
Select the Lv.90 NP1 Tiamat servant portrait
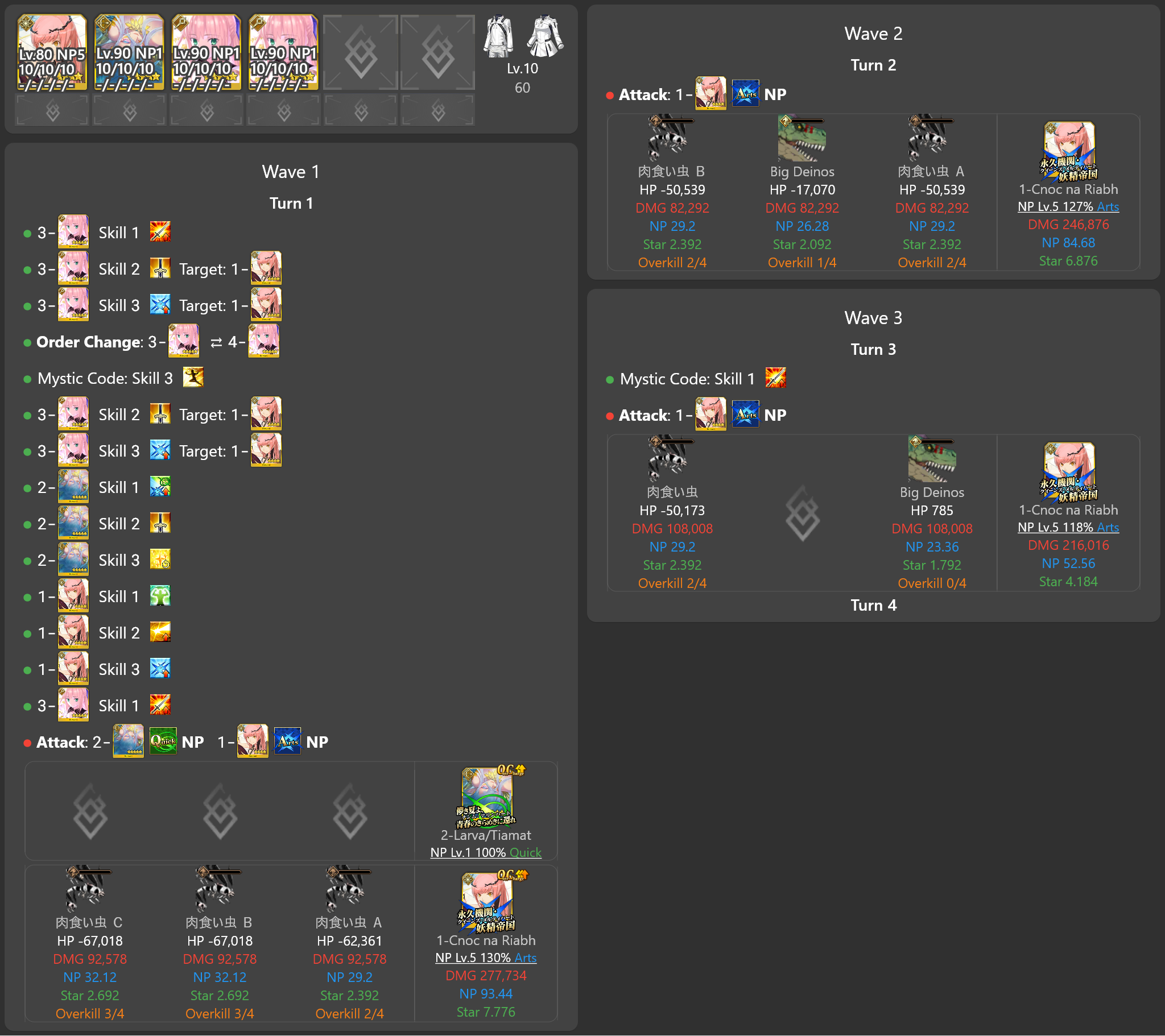coord(129,52)
